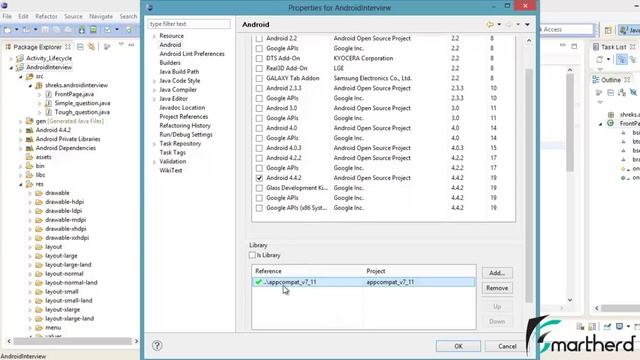The height and width of the screenshot is (360, 640).
Task: Click the Cancel button
Action: click(x=507, y=346)
